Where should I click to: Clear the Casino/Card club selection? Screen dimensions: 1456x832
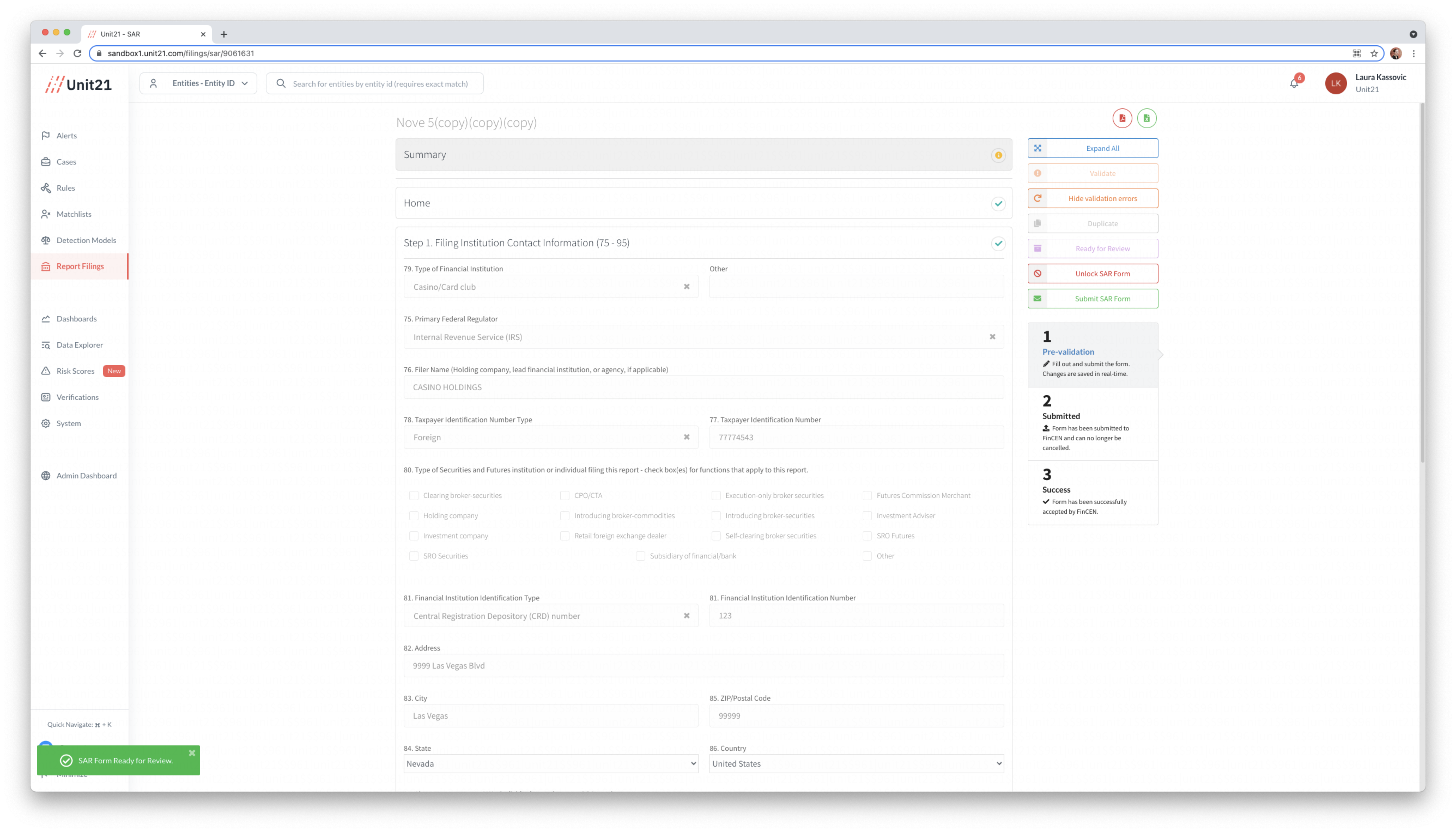click(686, 287)
